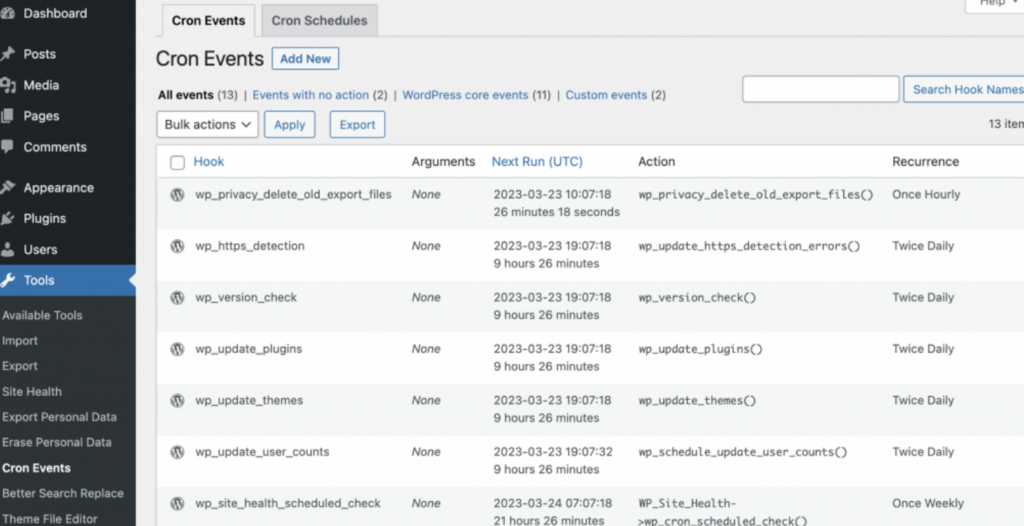Open the Bulk actions dropdown
The height and width of the screenshot is (526, 1024).
click(x=208, y=124)
